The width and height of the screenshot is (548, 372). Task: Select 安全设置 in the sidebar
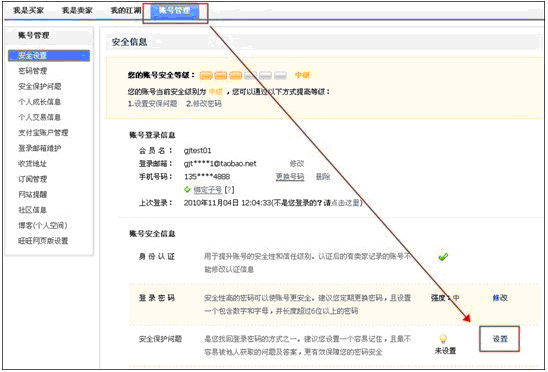tap(49, 56)
